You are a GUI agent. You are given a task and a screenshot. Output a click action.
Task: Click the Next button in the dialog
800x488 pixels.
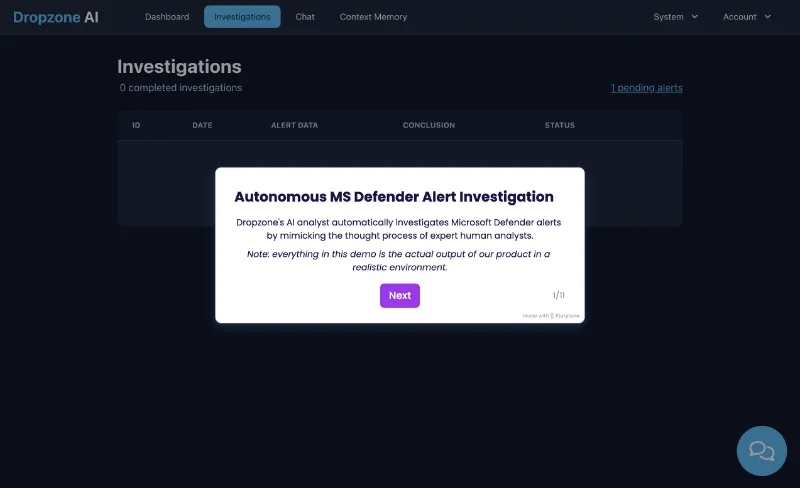(x=399, y=296)
